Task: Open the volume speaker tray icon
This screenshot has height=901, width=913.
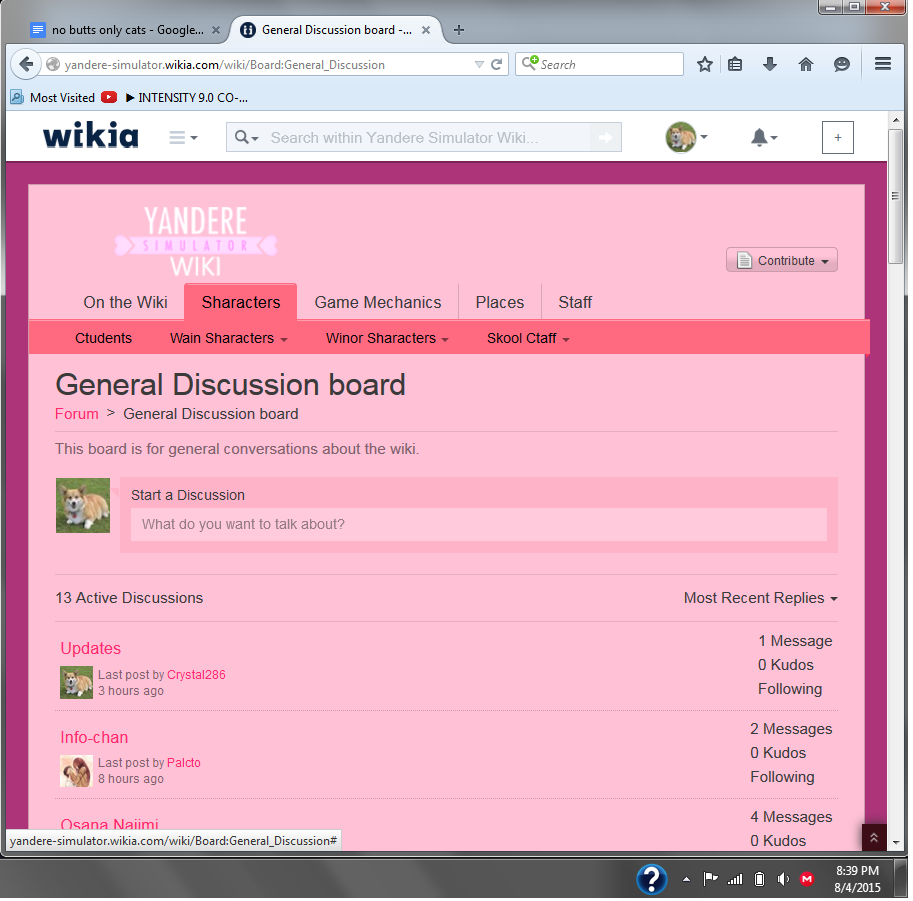Action: (784, 879)
